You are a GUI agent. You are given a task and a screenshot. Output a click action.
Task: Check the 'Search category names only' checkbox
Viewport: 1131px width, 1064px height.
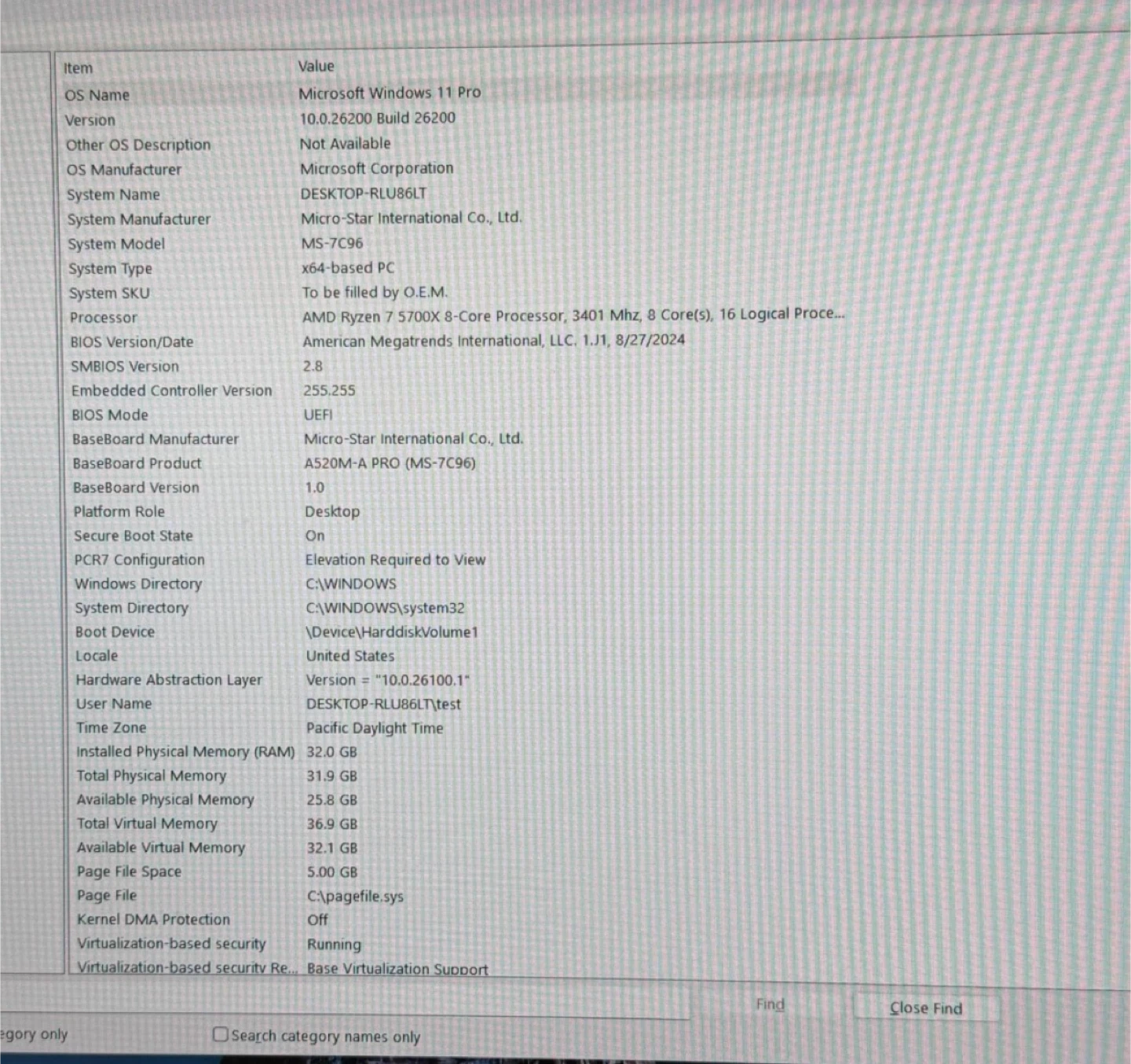tap(221, 1034)
